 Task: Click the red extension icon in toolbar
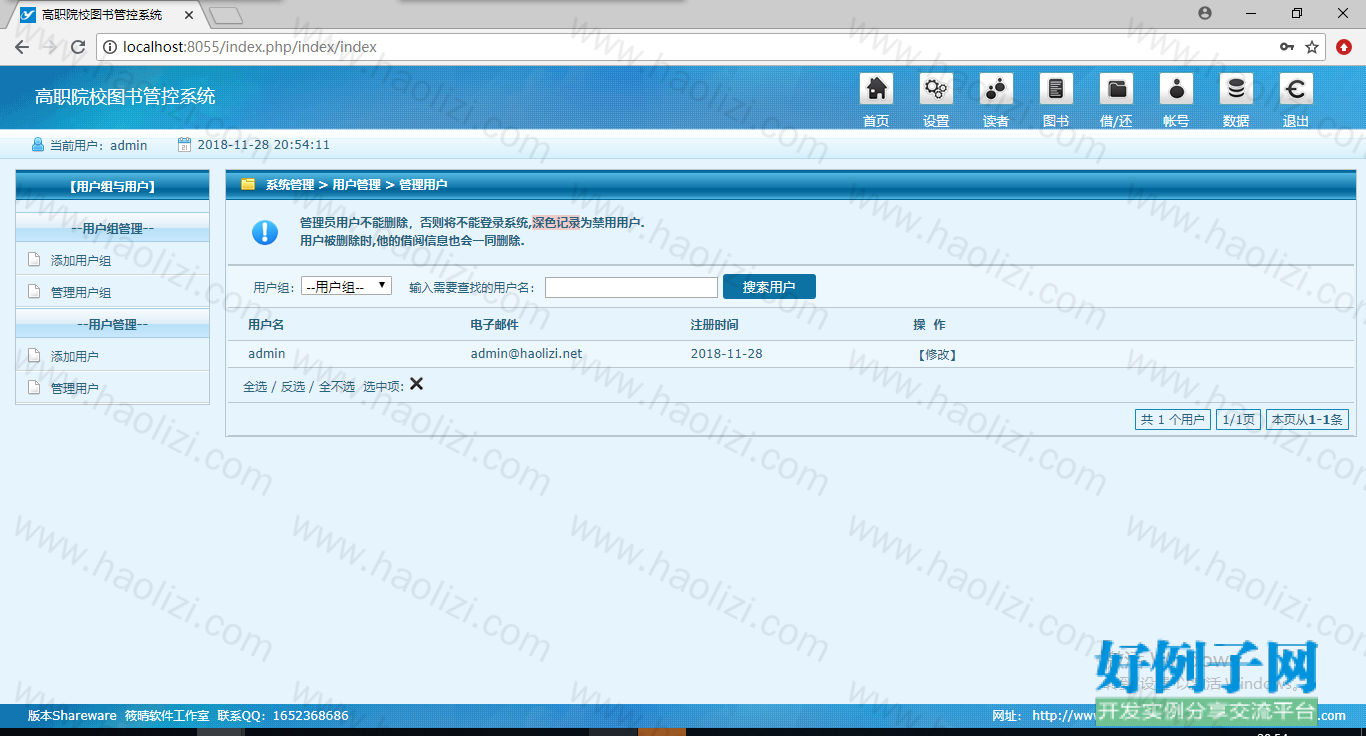(x=1345, y=47)
